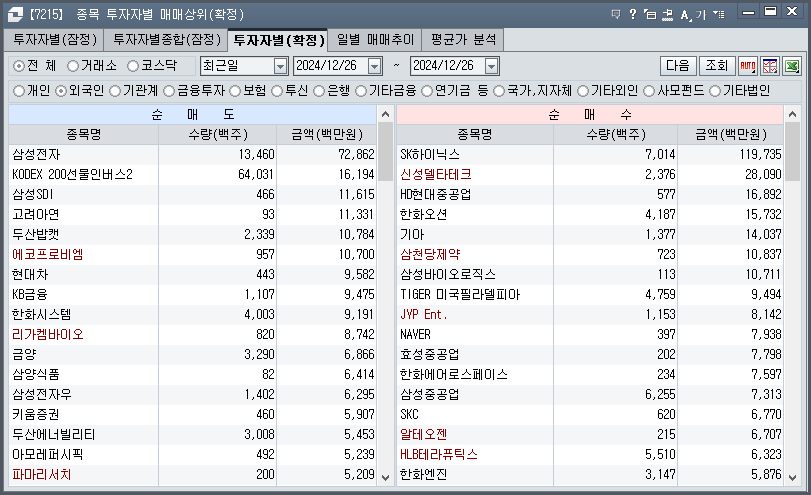Choose the 기관계 investor radio button

click(x=115, y=91)
